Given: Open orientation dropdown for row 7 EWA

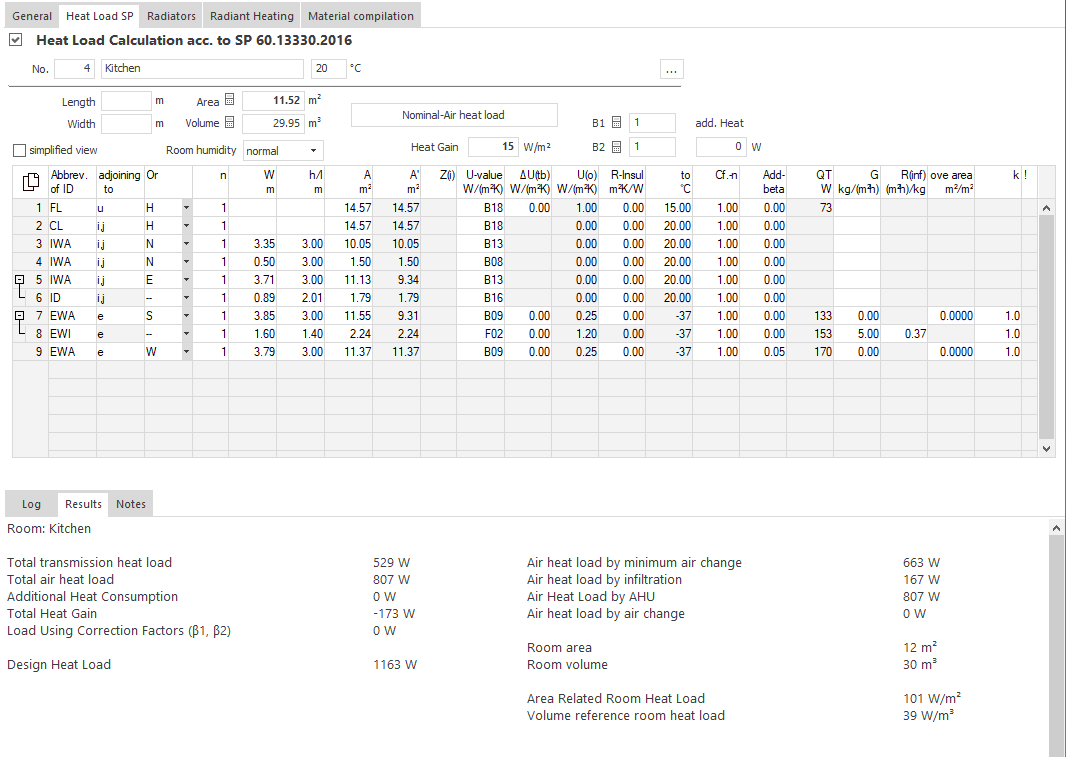Looking at the screenshot, I should pos(186,316).
